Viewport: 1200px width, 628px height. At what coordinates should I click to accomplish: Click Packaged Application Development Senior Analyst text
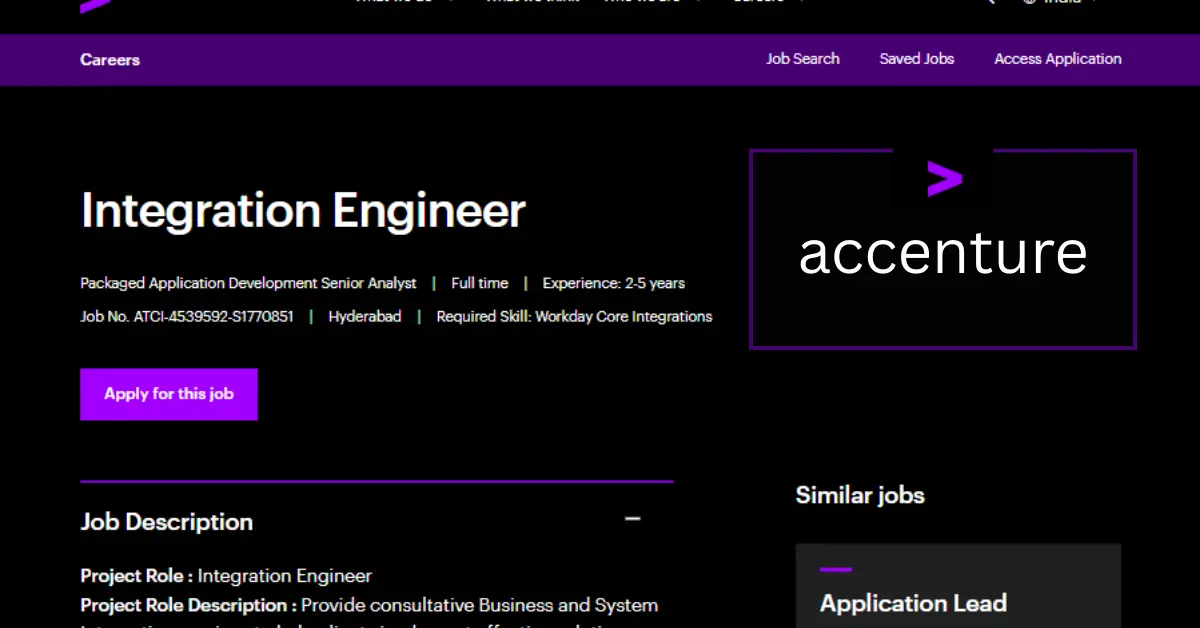click(x=248, y=284)
